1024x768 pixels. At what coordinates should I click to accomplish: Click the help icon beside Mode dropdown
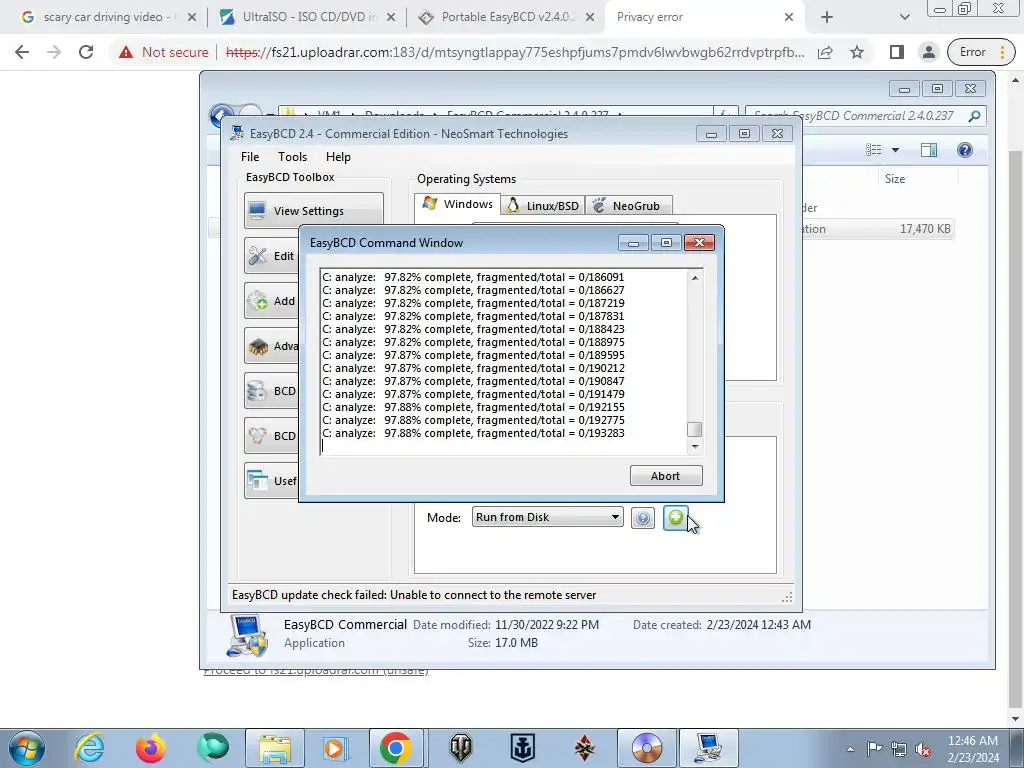pos(643,518)
